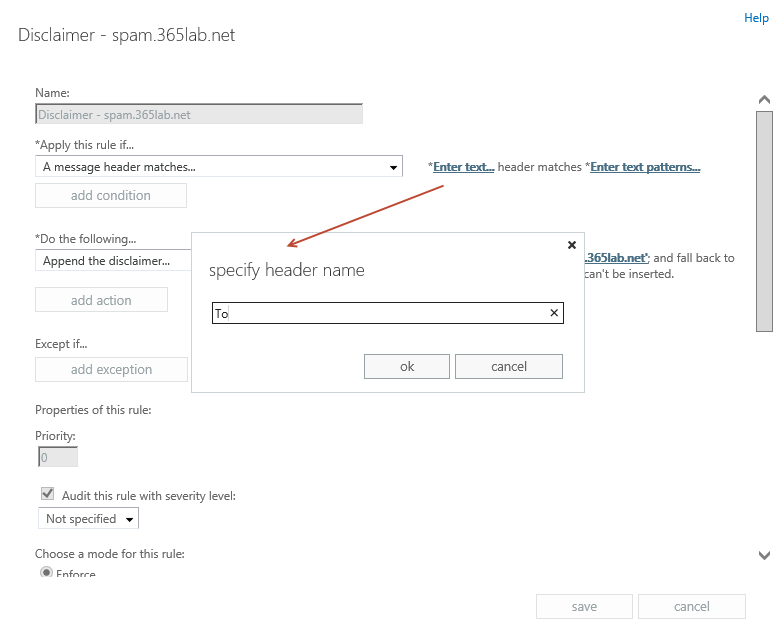Close the specify header name dialog
The width and height of the screenshot is (776, 625).
tap(572, 245)
